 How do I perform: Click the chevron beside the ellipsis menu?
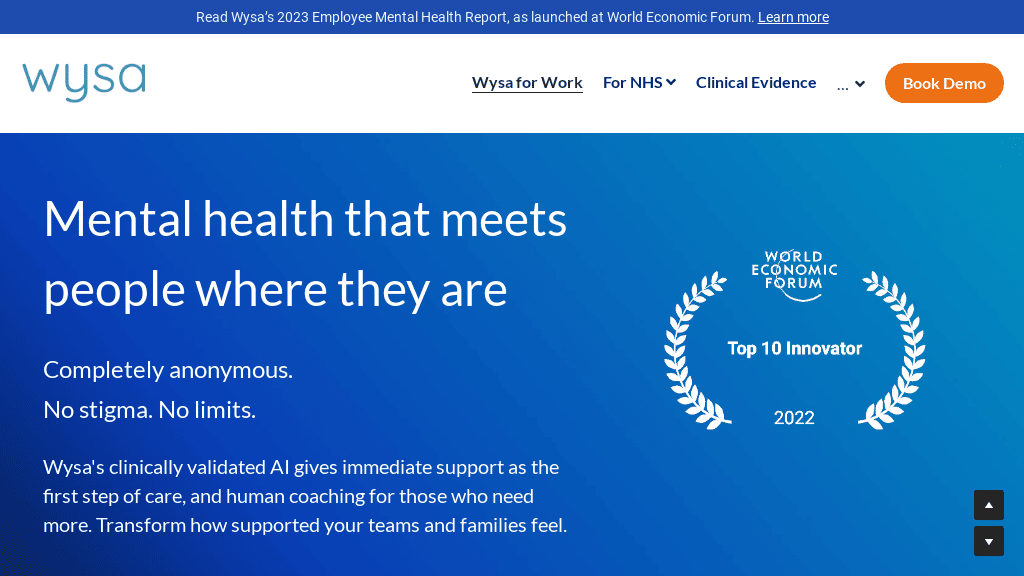click(858, 85)
